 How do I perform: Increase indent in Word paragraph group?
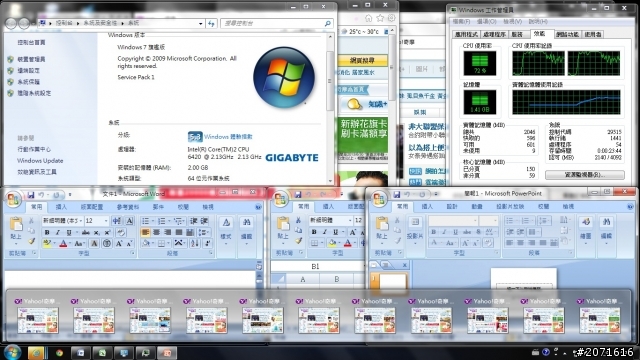coord(204,221)
